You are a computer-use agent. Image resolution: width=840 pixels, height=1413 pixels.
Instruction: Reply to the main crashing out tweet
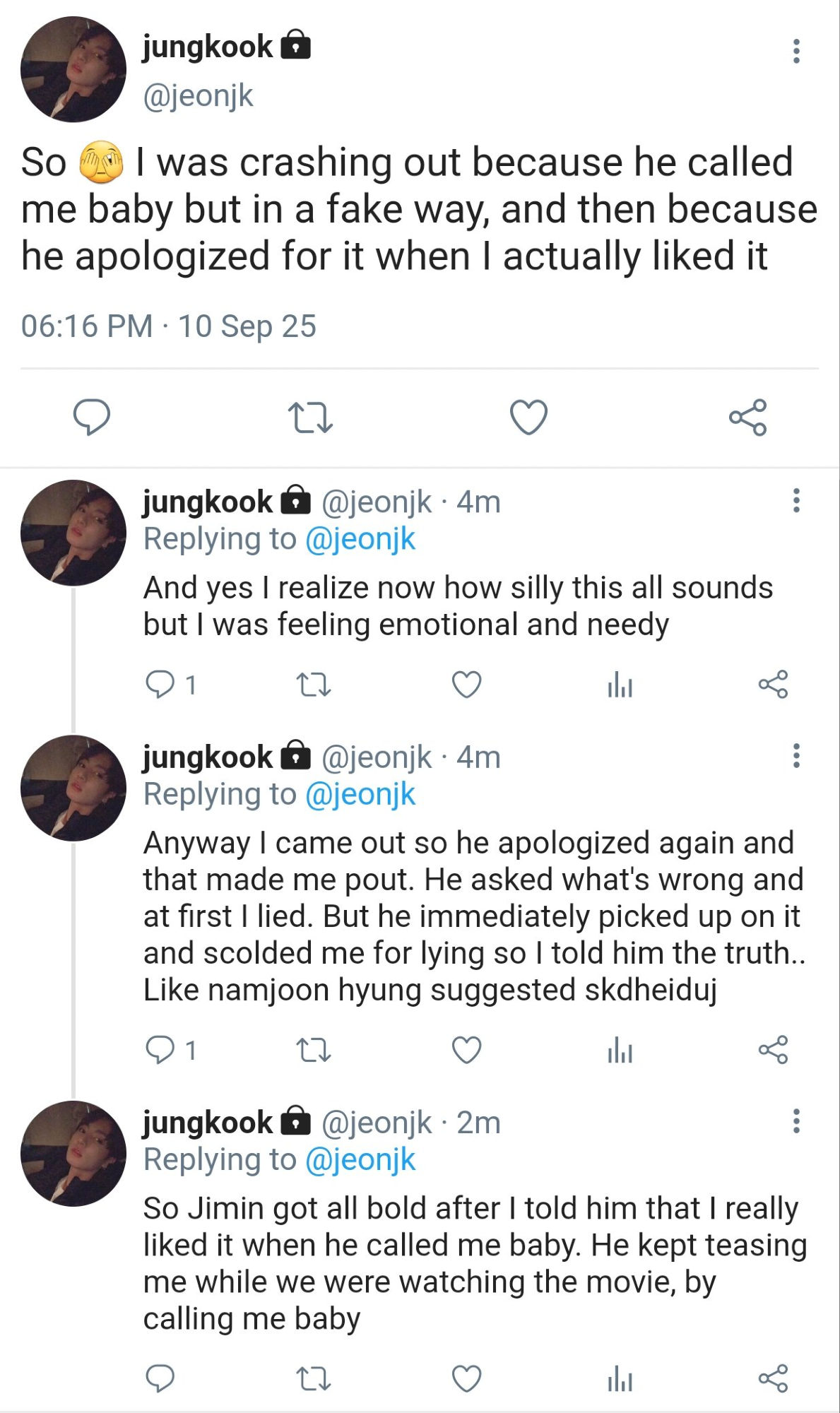[x=92, y=417]
